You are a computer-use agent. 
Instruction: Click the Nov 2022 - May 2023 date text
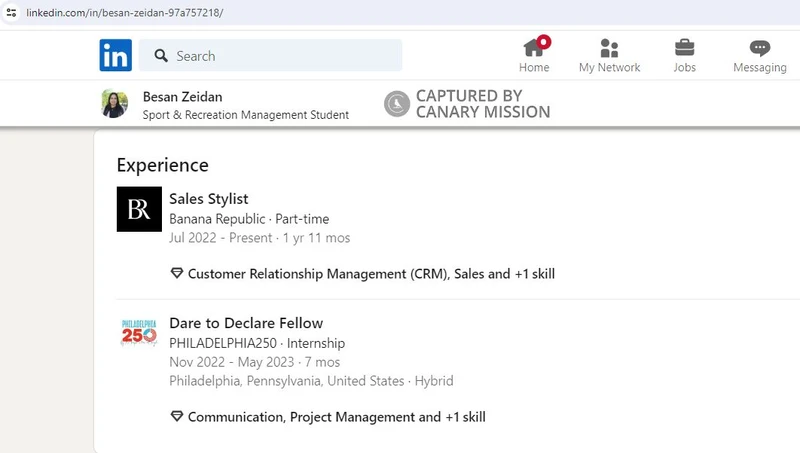click(x=255, y=362)
